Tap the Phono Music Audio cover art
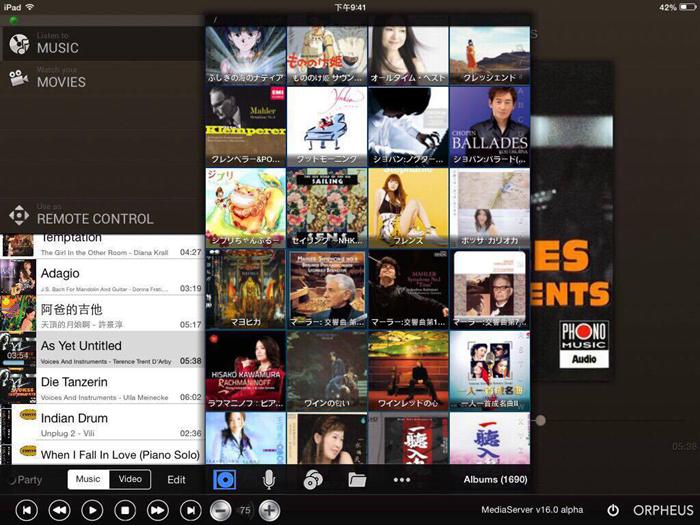This screenshot has height=525, width=700. click(572, 221)
